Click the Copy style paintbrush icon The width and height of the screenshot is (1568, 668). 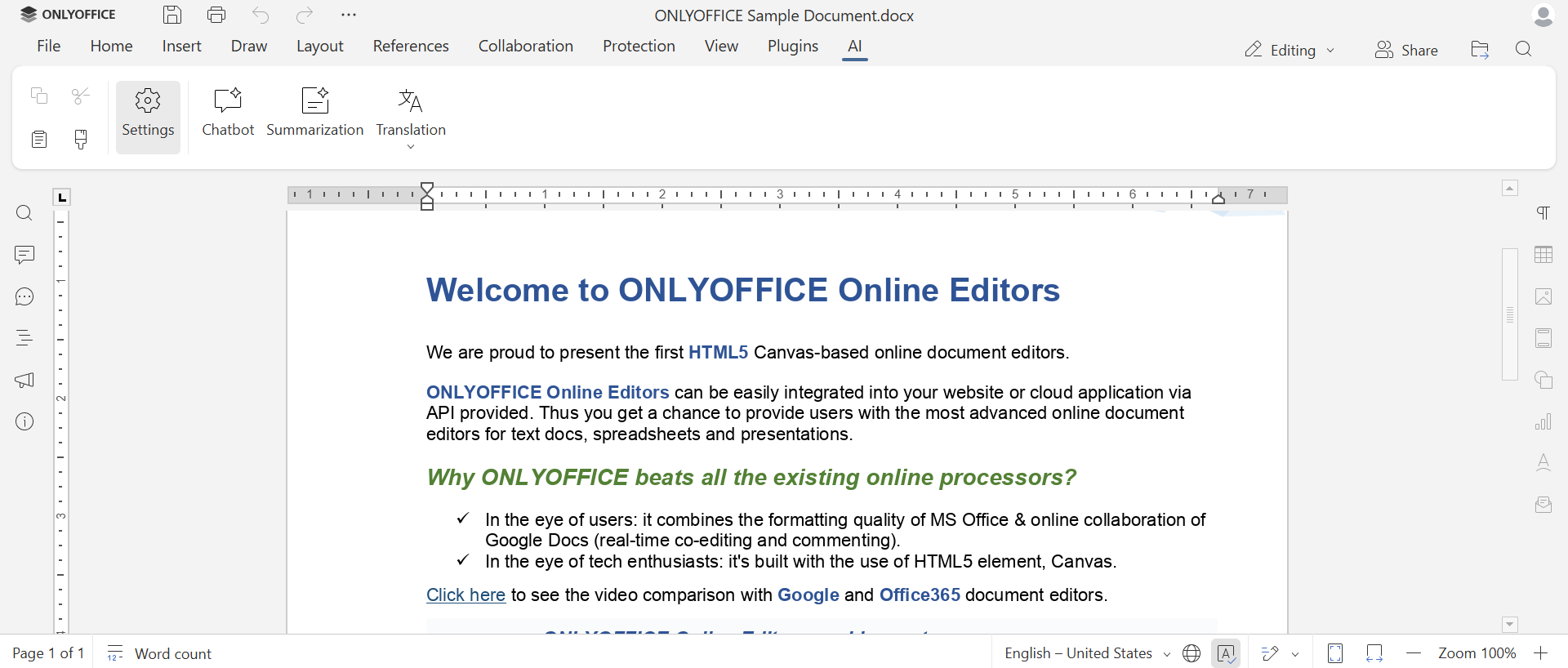click(81, 140)
